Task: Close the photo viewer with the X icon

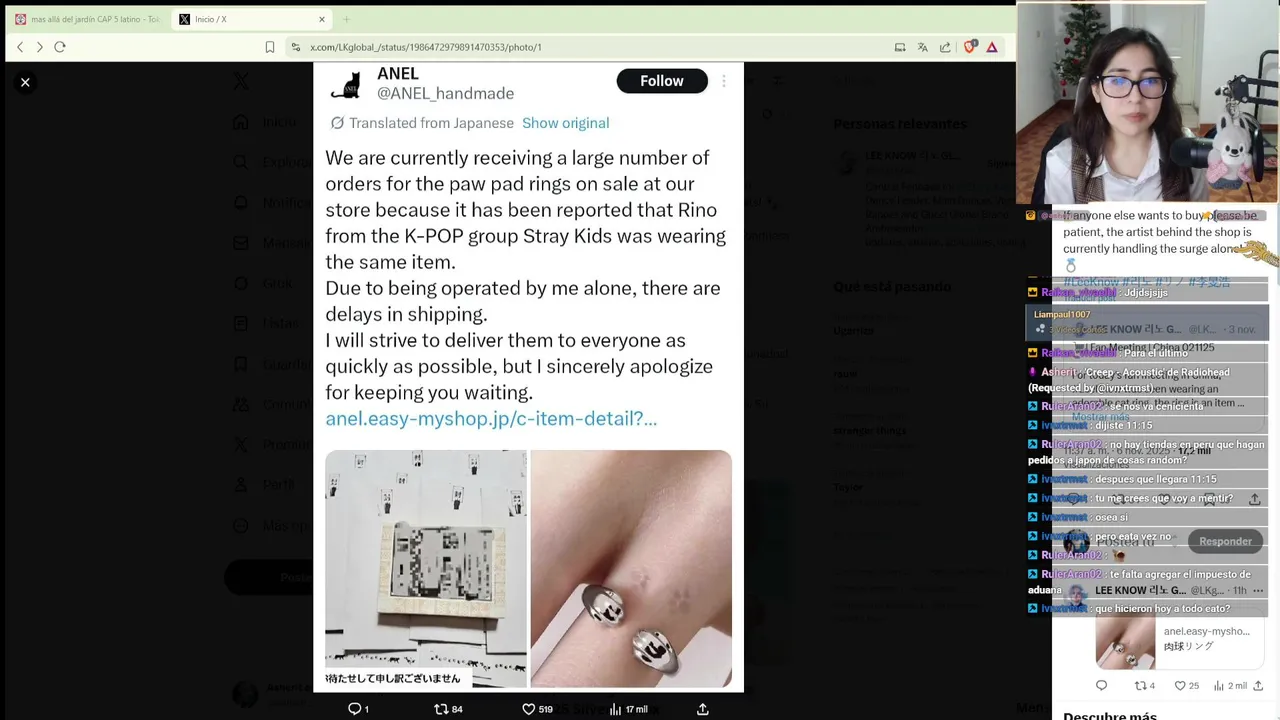Action: coord(25,82)
